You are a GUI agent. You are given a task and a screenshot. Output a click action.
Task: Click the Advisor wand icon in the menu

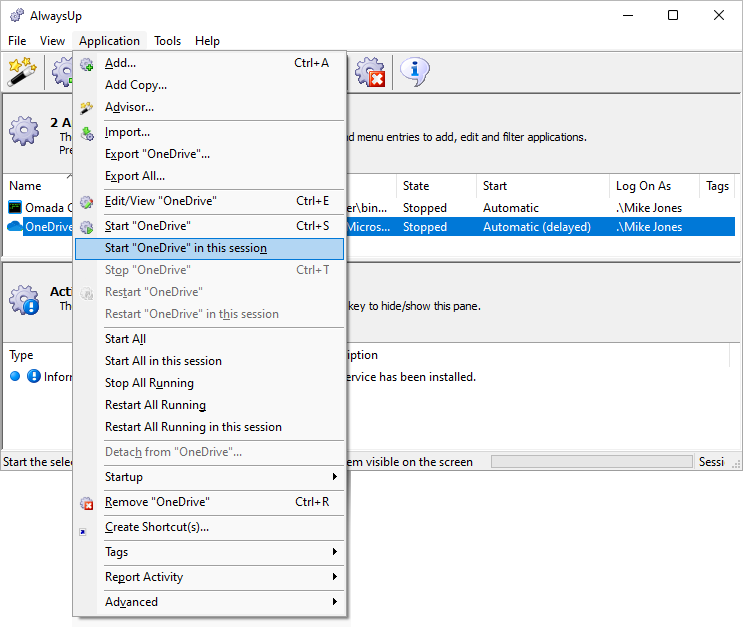pyautogui.click(x=87, y=108)
